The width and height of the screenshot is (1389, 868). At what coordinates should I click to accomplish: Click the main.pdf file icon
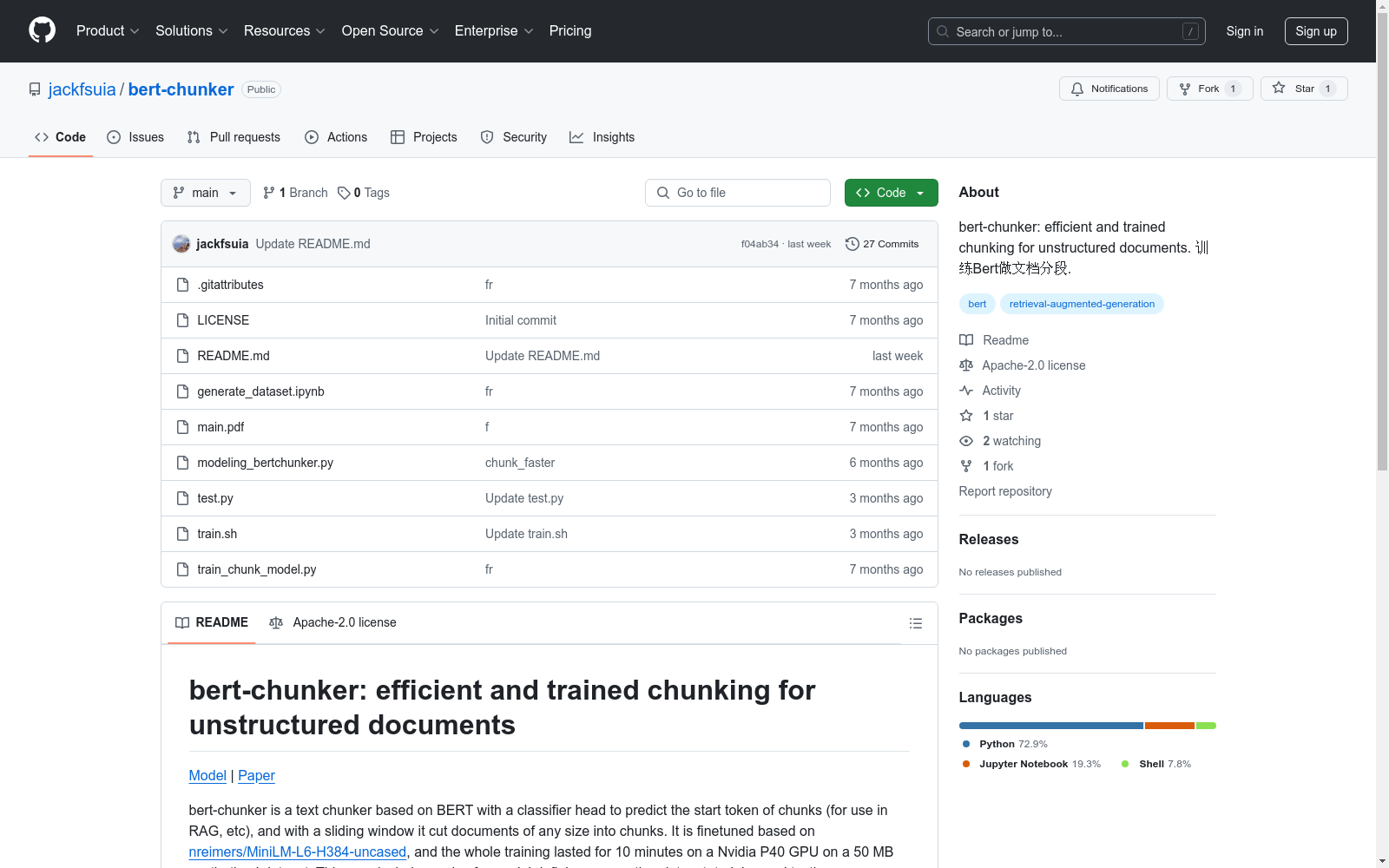pyautogui.click(x=182, y=427)
